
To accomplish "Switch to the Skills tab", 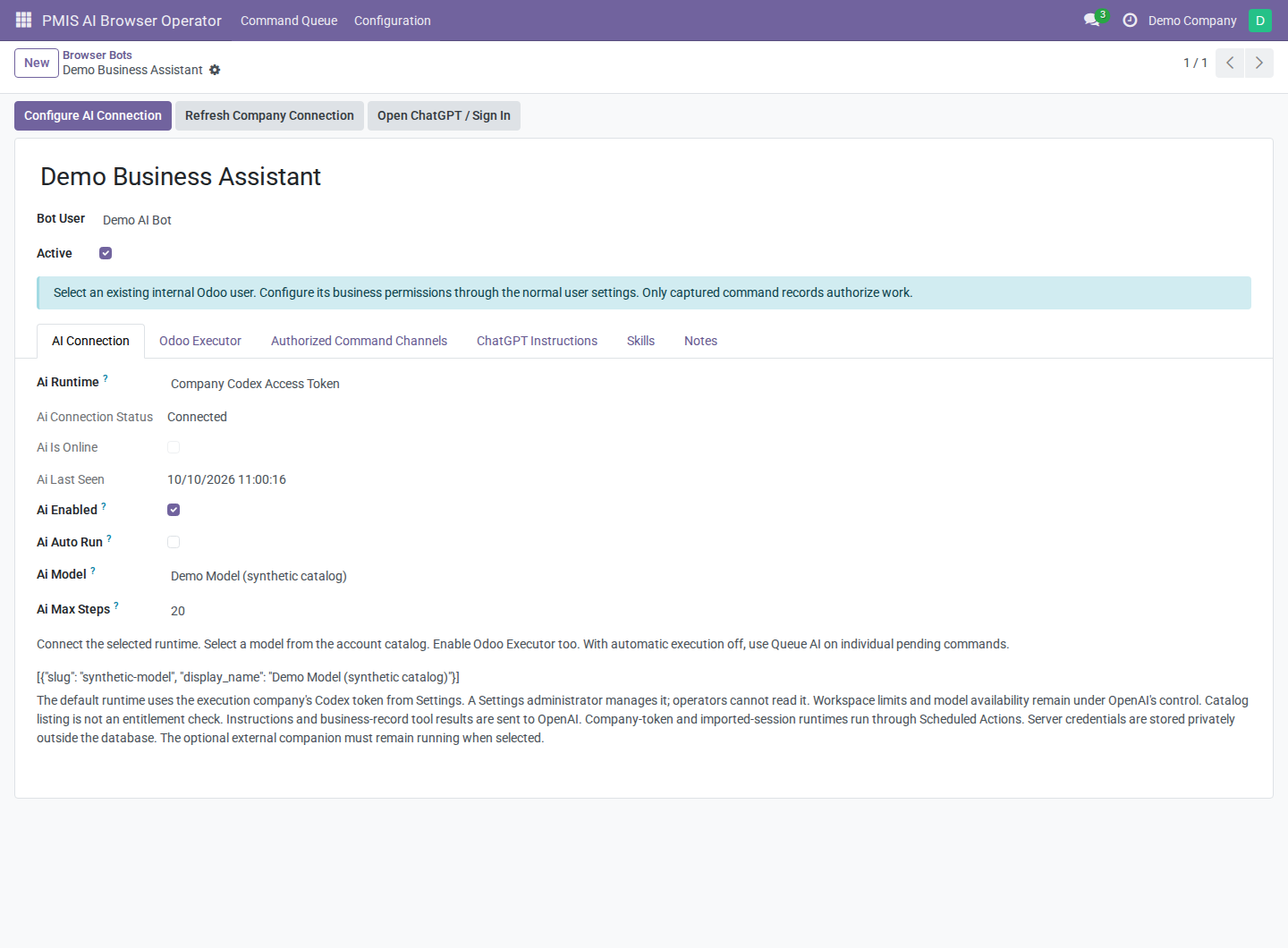I will pyautogui.click(x=640, y=341).
